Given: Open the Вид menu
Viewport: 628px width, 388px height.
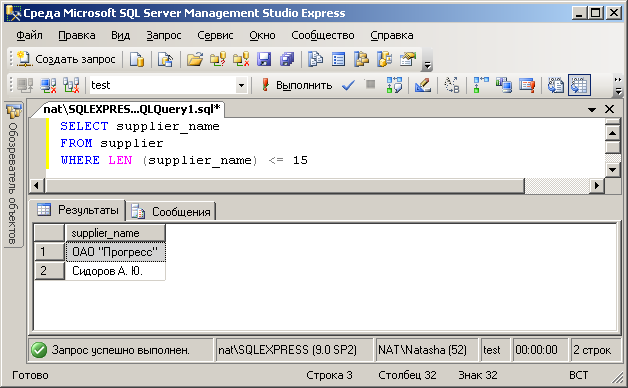Looking at the screenshot, I should tap(121, 35).
